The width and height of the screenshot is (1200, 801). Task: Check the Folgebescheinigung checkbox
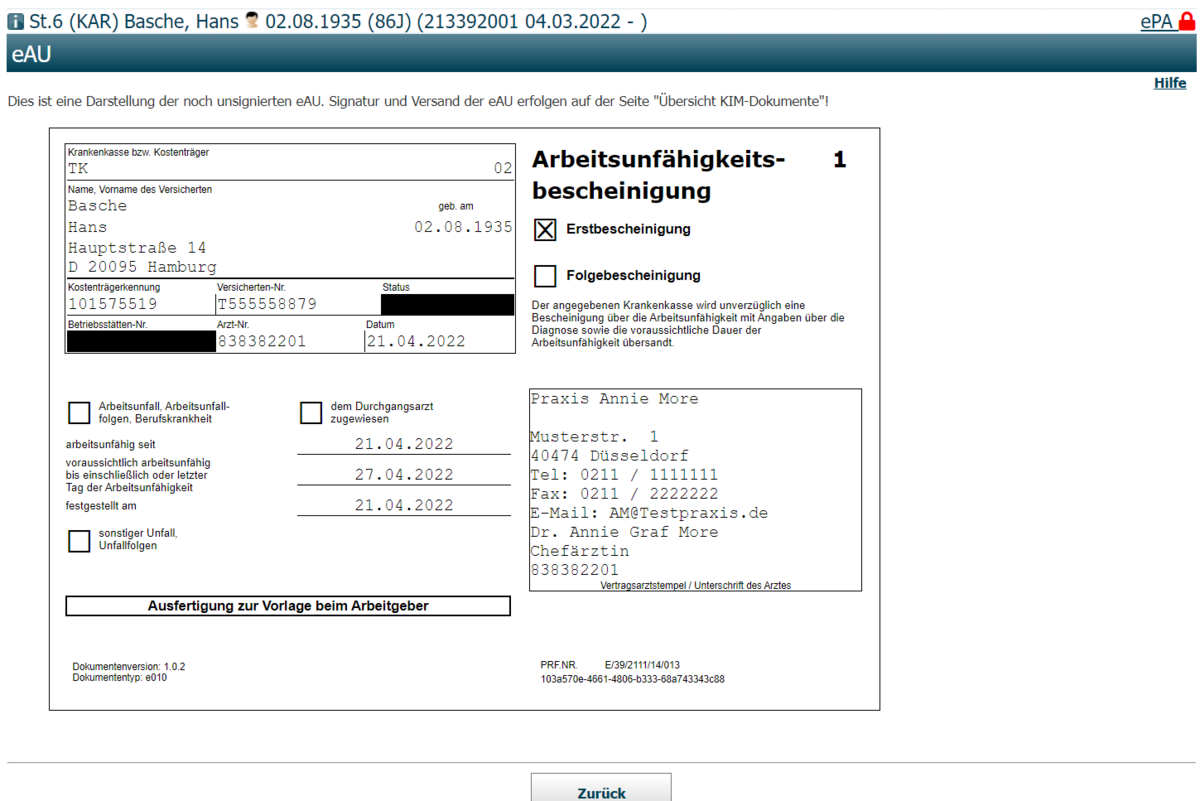click(x=545, y=276)
